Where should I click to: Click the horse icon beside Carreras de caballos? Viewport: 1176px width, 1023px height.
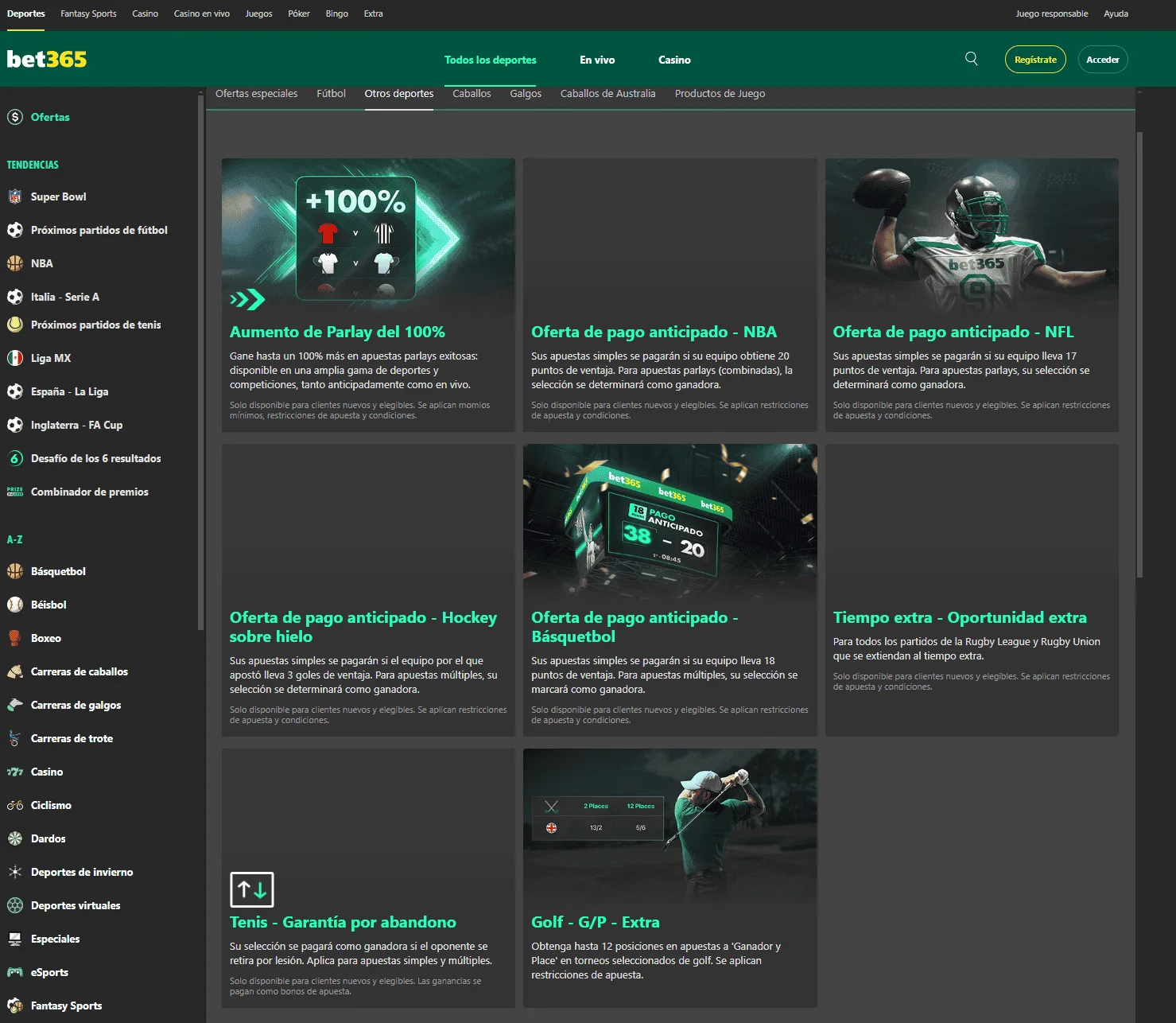click(x=15, y=671)
